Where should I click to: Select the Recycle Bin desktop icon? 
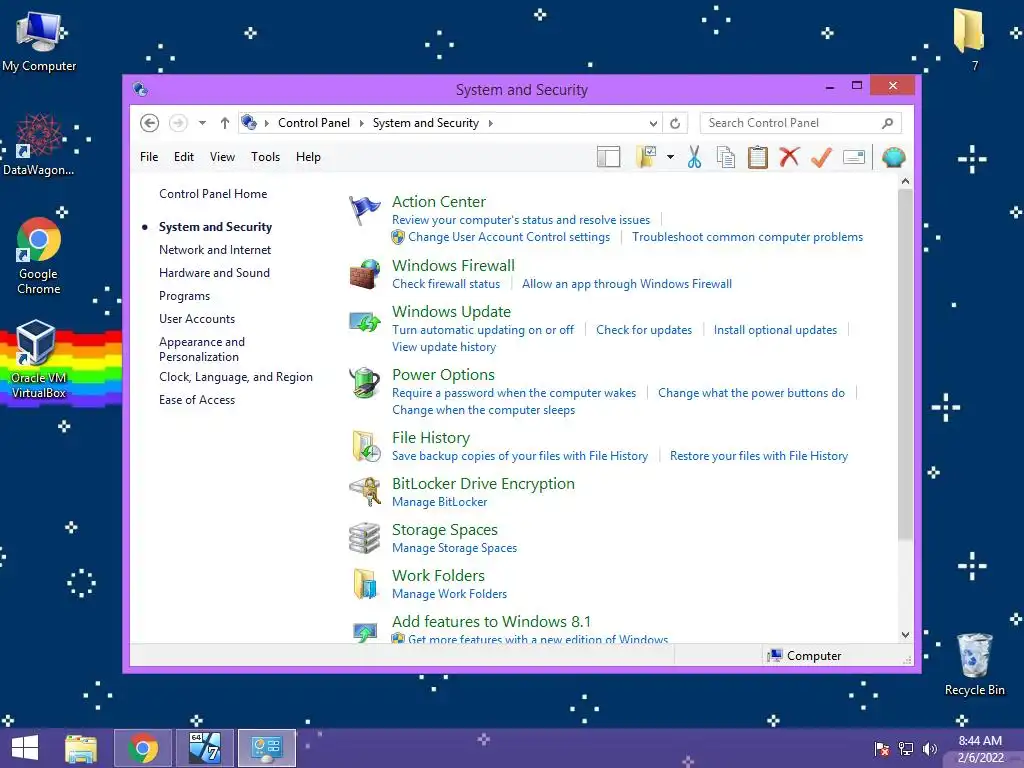[975, 664]
